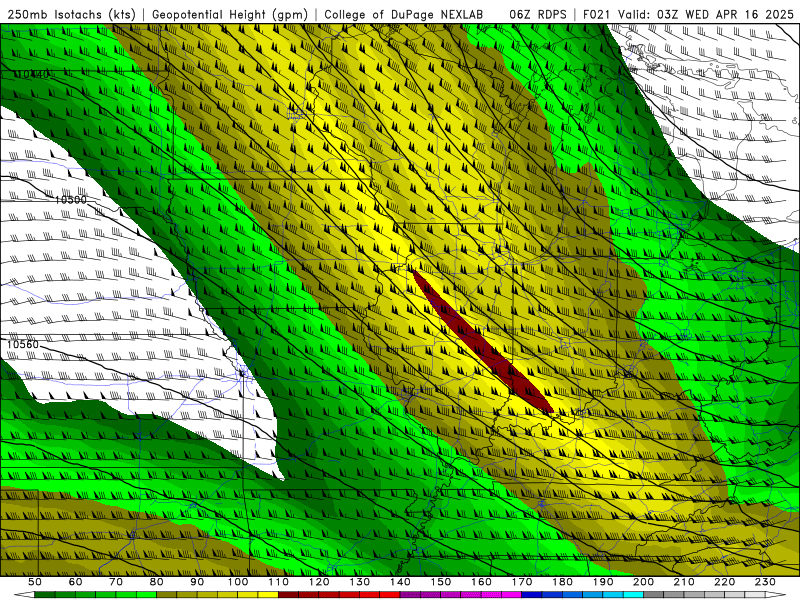Image resolution: width=800 pixels, height=600 pixels.
Task: Click the dark red colorbar segment just after 110
Action: coord(289,595)
